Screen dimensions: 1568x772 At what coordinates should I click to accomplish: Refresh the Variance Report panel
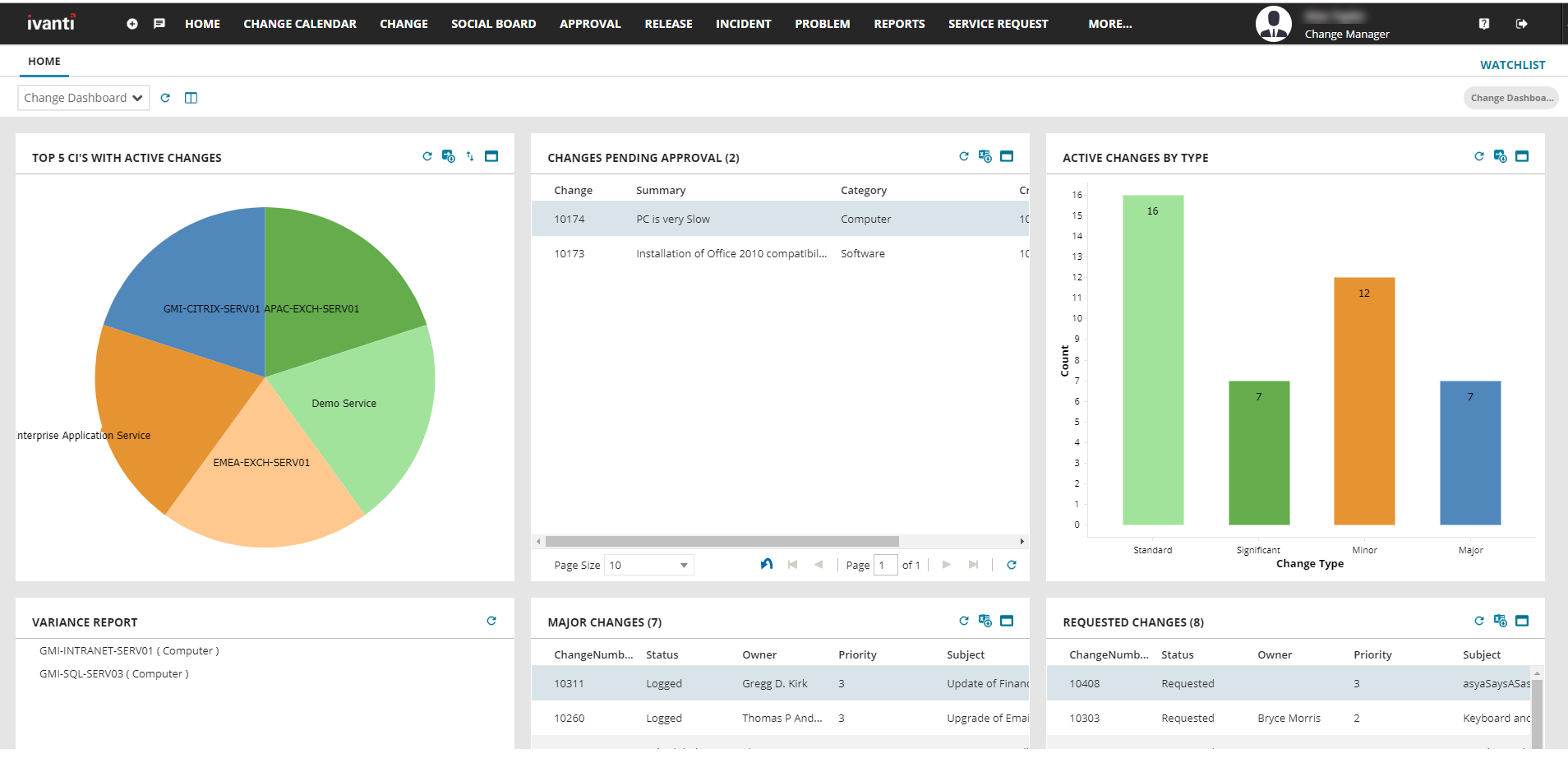click(491, 621)
